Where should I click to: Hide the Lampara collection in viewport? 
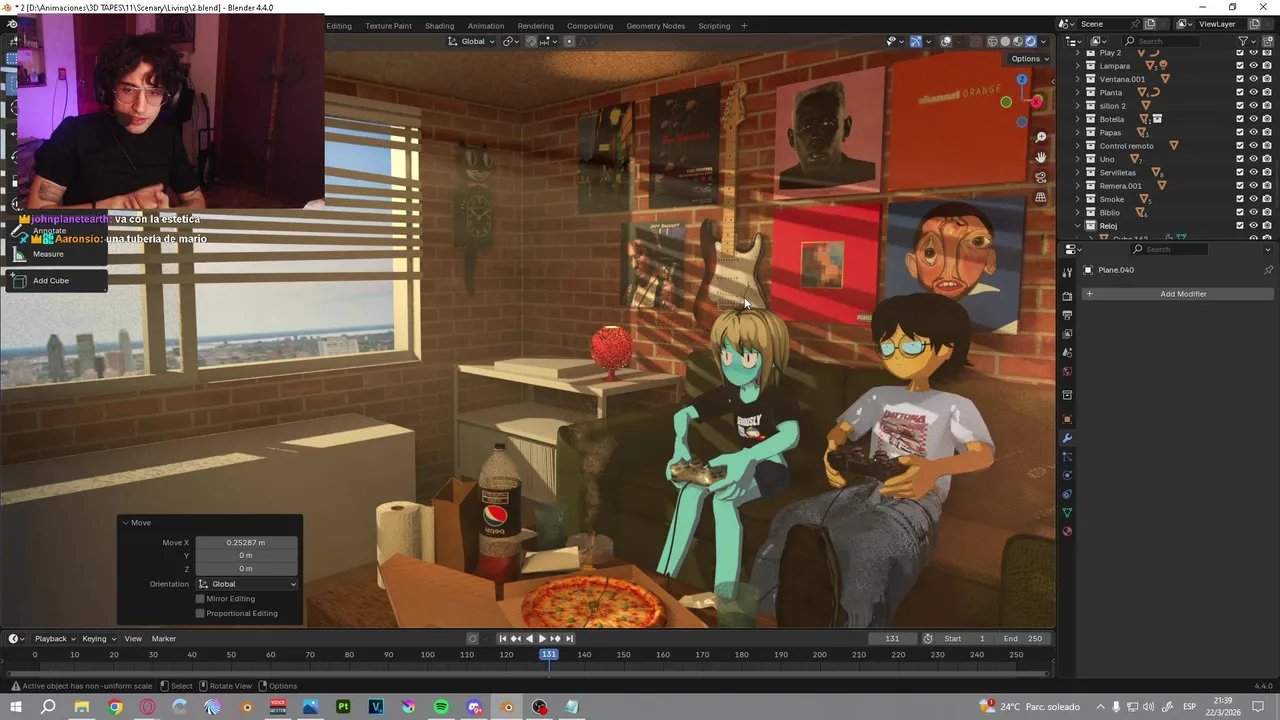coord(1254,66)
